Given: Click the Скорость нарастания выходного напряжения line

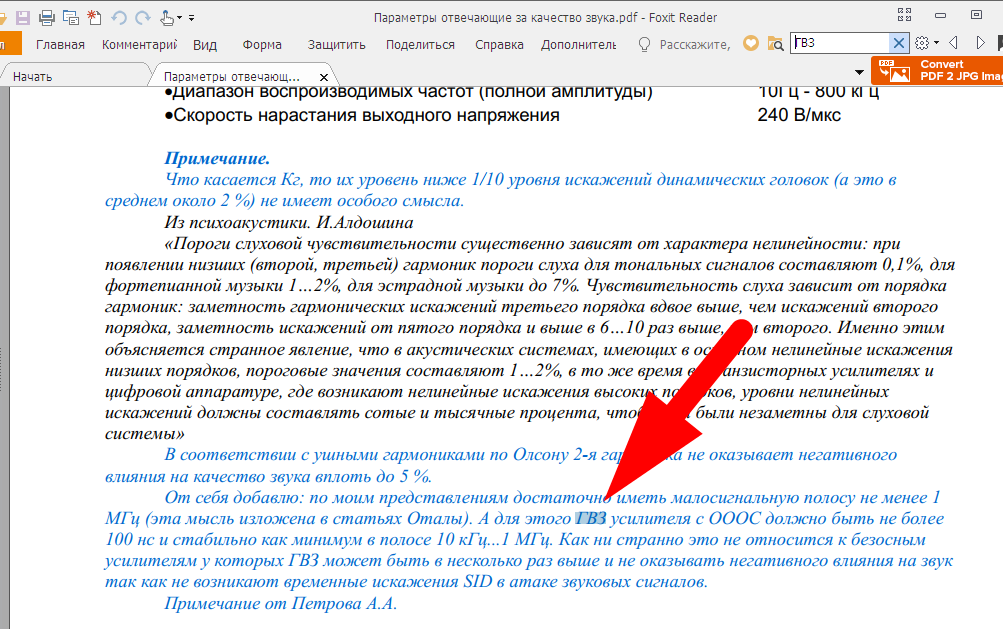Looking at the screenshot, I should coord(362,115).
